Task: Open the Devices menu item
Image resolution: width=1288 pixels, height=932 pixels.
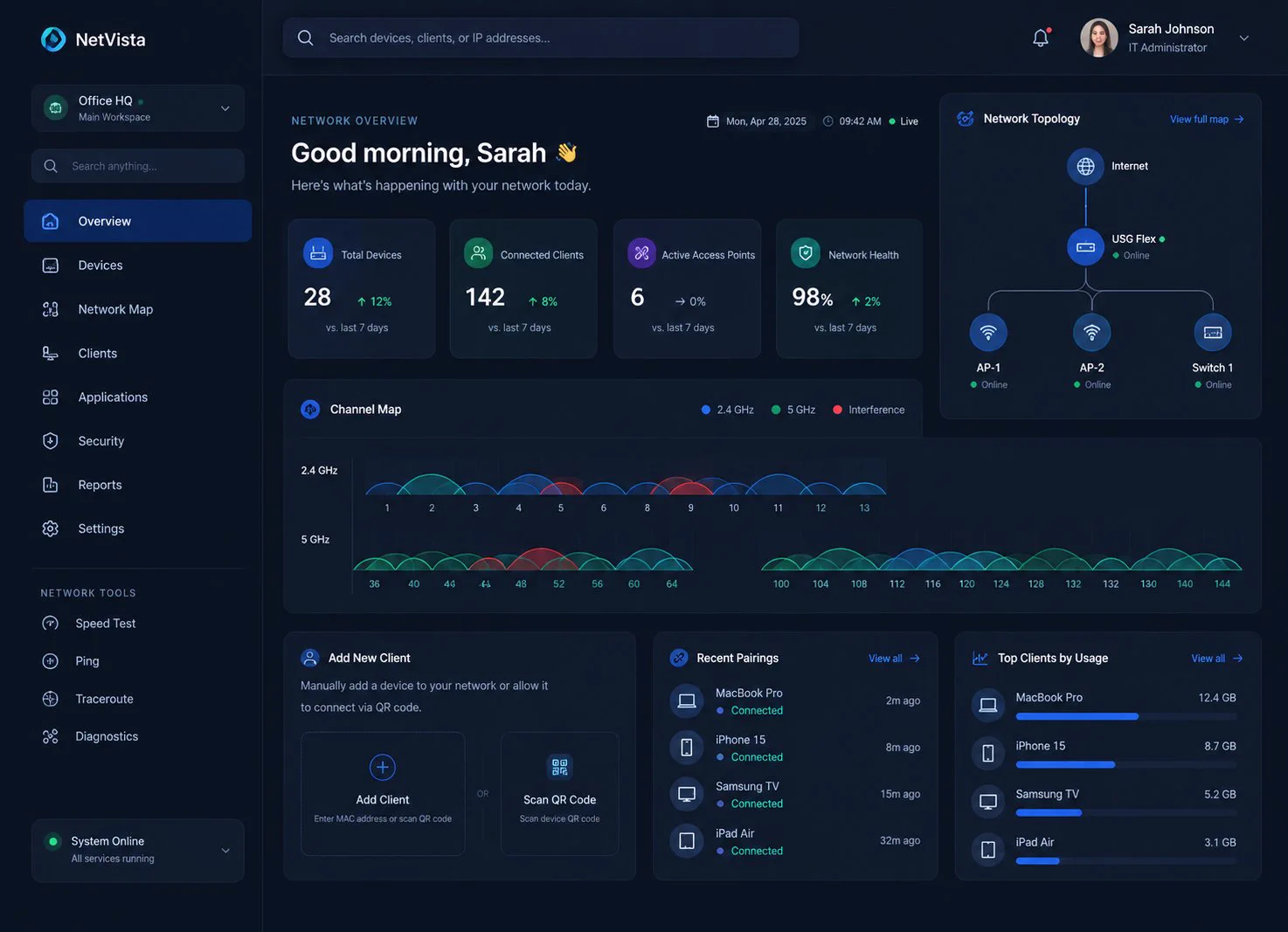Action: coord(137,266)
